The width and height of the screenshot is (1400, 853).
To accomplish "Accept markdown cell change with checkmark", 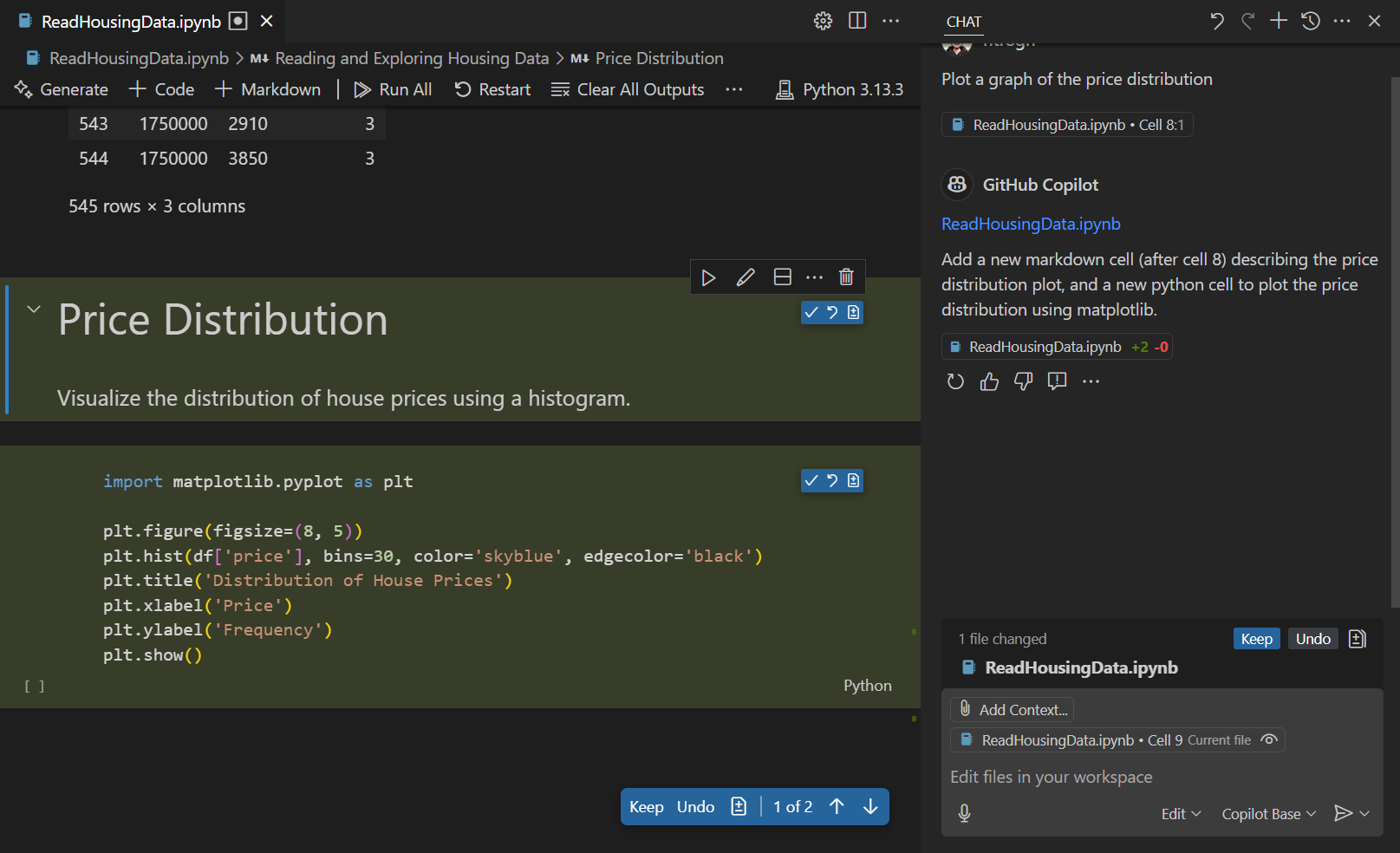I will (811, 312).
